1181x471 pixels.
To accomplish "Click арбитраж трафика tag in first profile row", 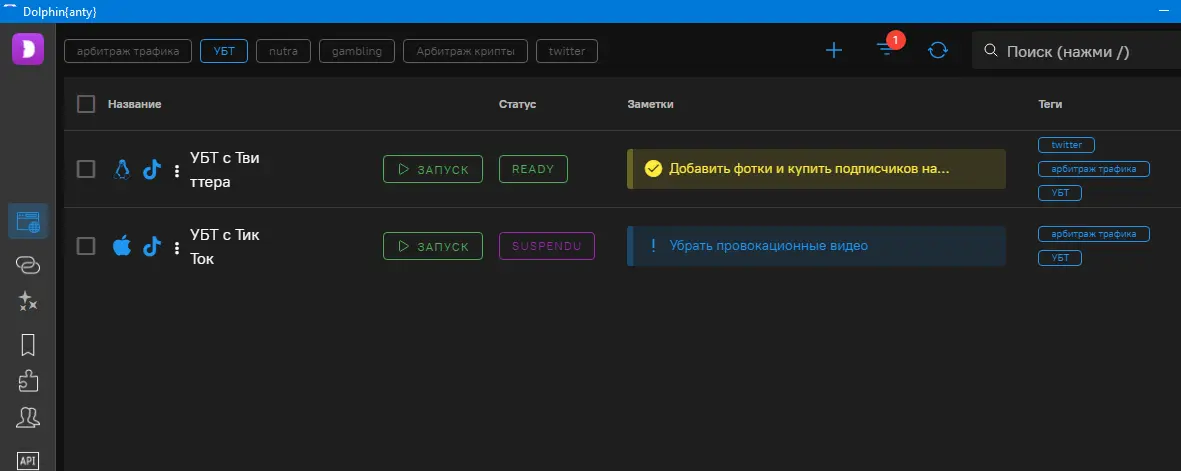I will point(1094,169).
